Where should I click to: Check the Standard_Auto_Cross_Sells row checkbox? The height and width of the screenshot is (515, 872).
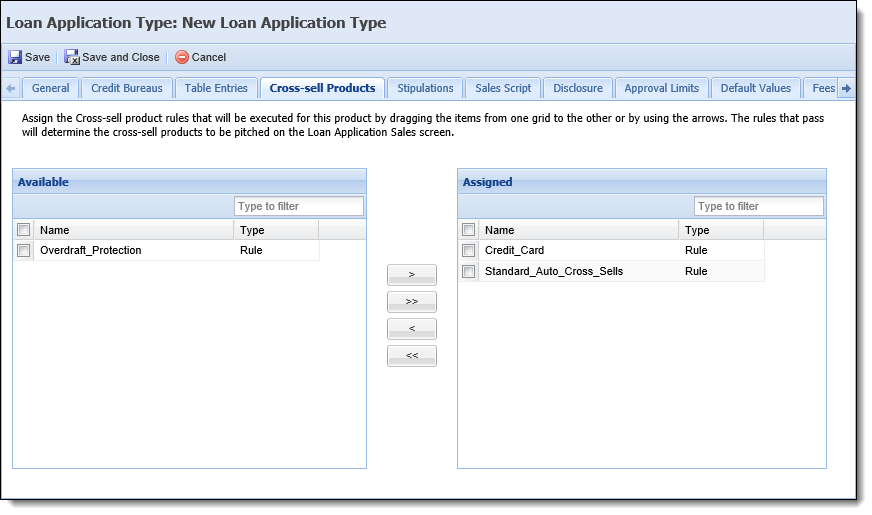(x=468, y=271)
